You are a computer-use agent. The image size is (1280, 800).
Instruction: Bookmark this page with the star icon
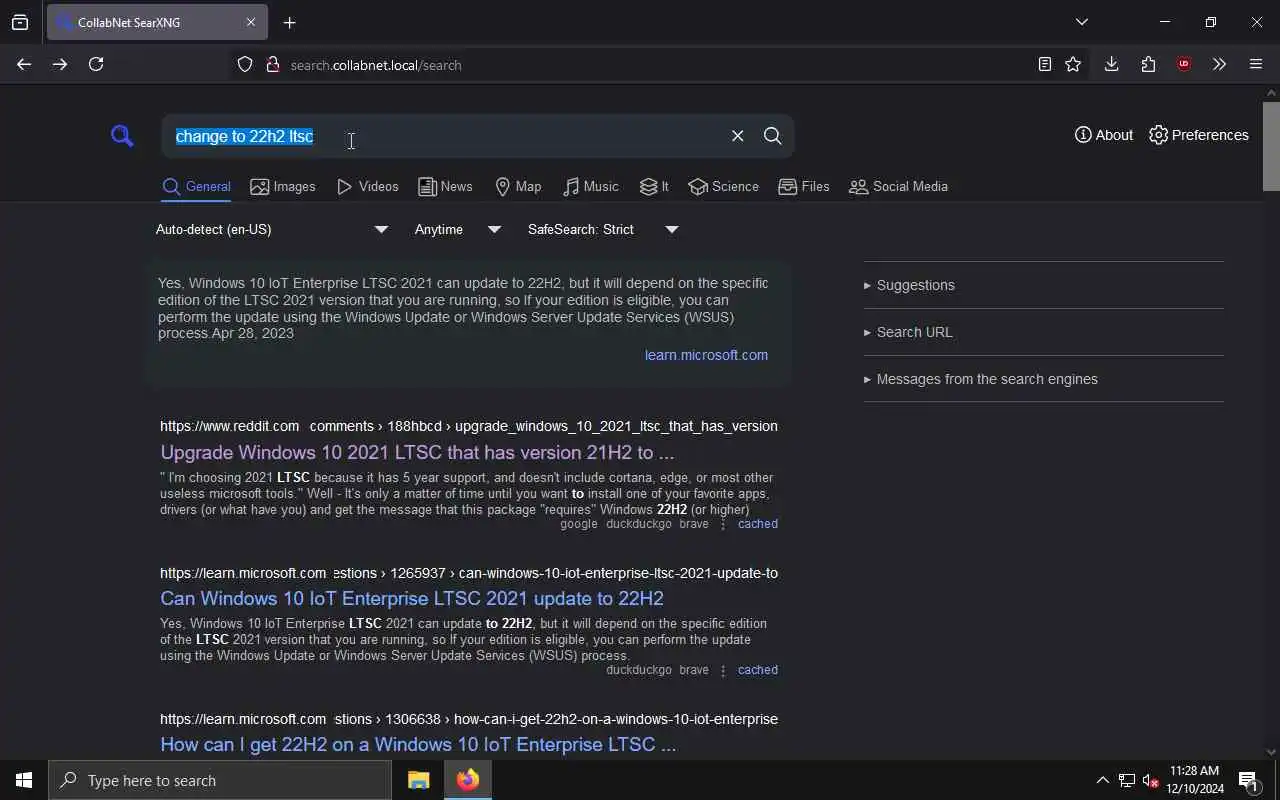(1073, 64)
